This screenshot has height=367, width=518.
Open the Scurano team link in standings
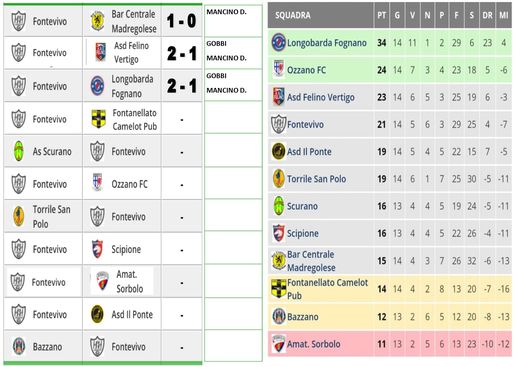pos(302,206)
